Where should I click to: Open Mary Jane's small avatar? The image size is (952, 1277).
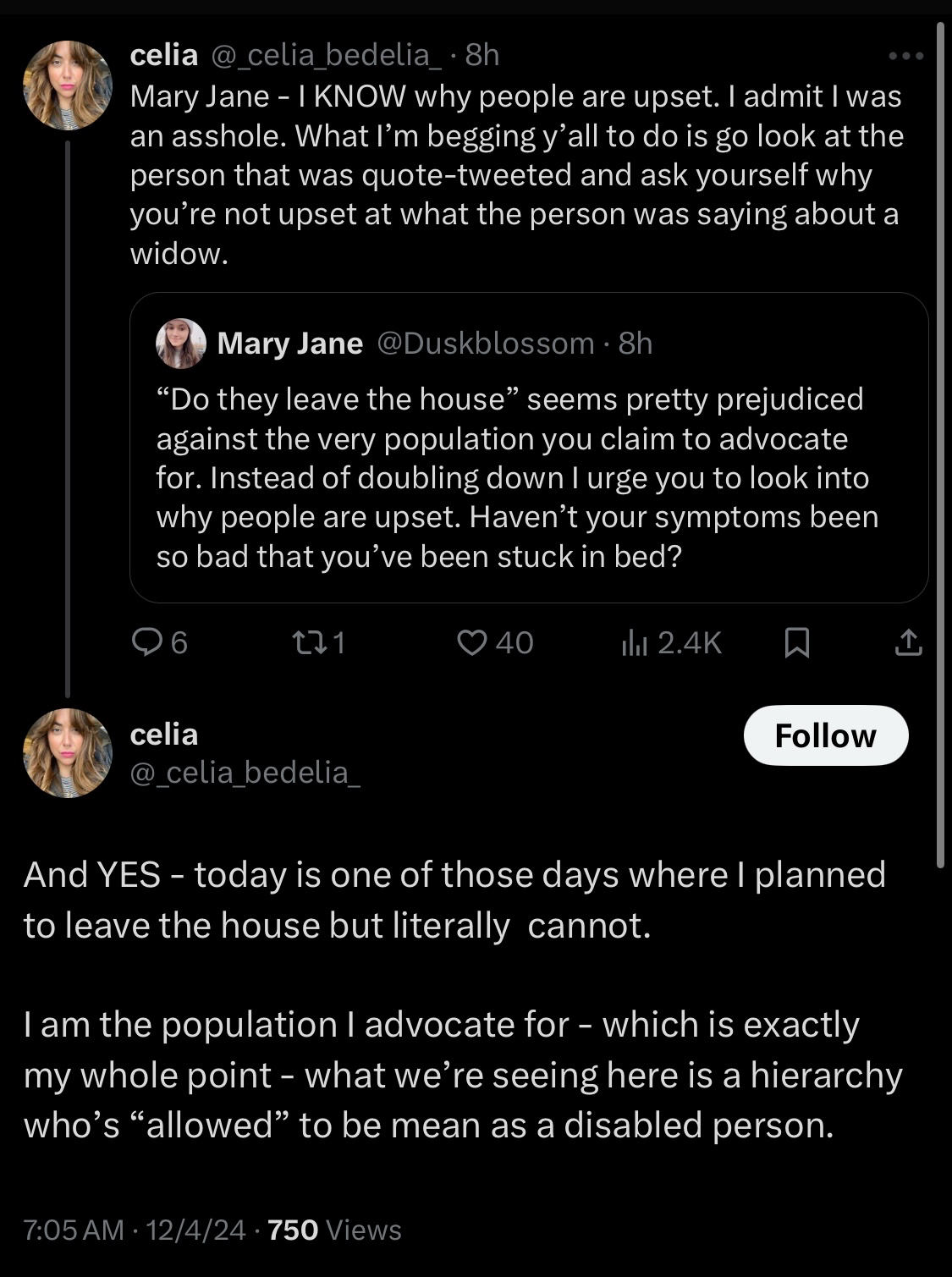(181, 344)
